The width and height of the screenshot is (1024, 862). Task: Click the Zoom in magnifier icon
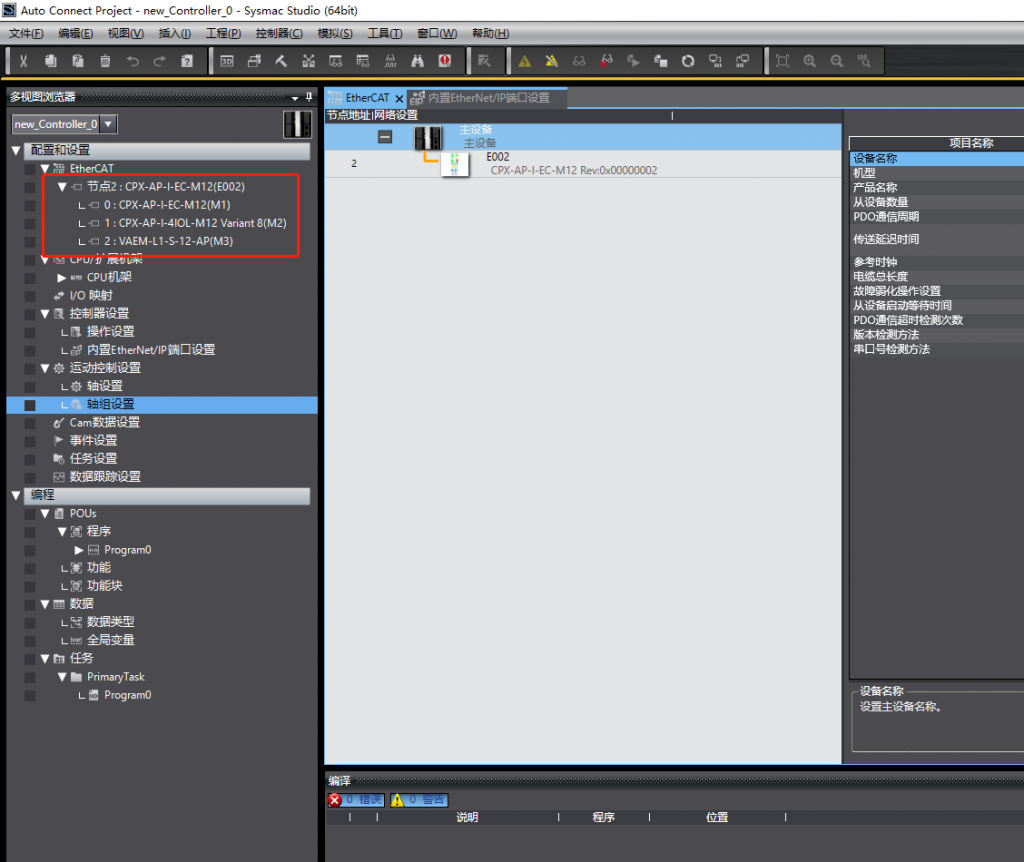pos(810,61)
